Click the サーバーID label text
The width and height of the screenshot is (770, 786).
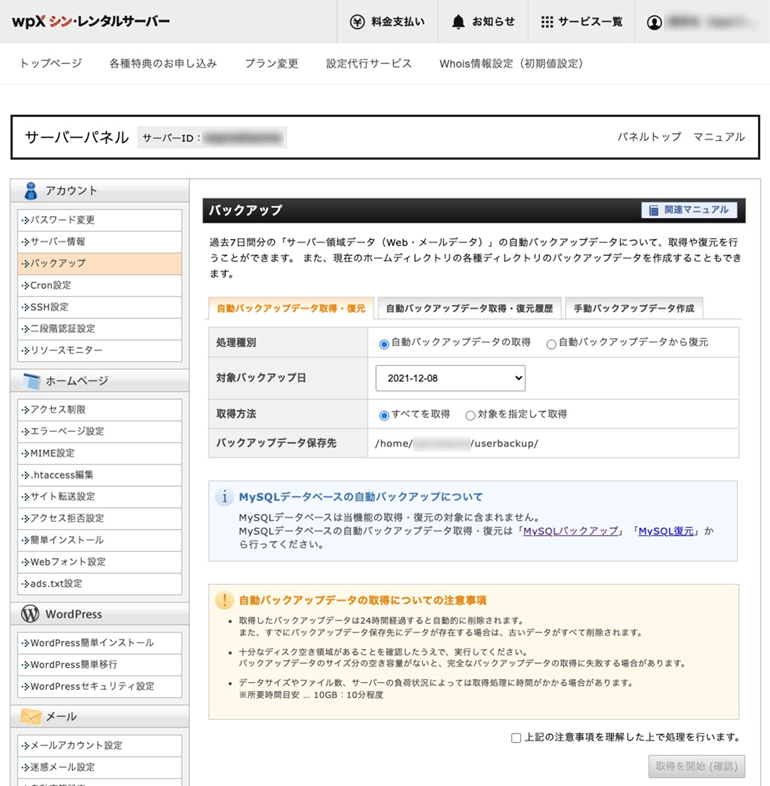pos(171,138)
